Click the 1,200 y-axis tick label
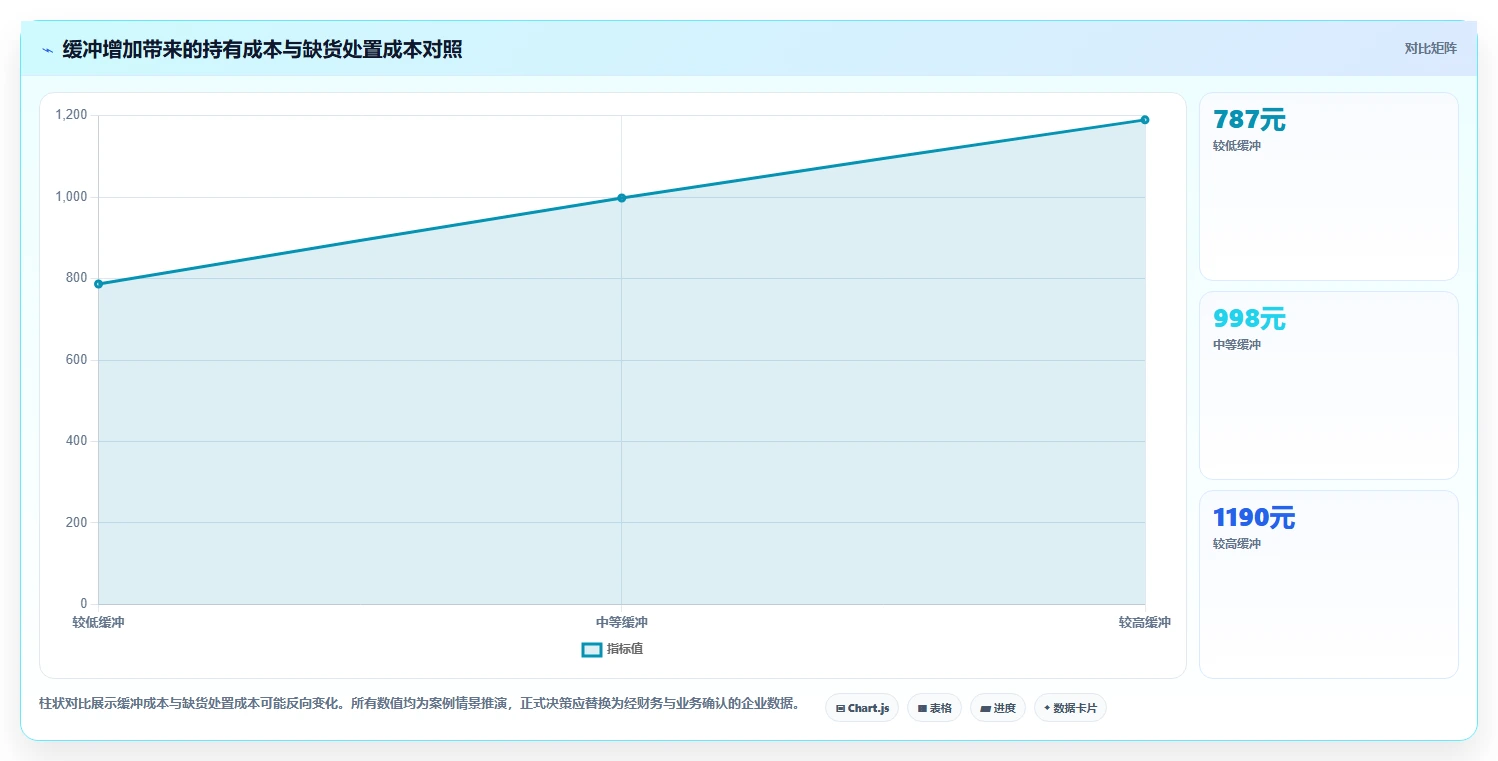 tap(71, 116)
